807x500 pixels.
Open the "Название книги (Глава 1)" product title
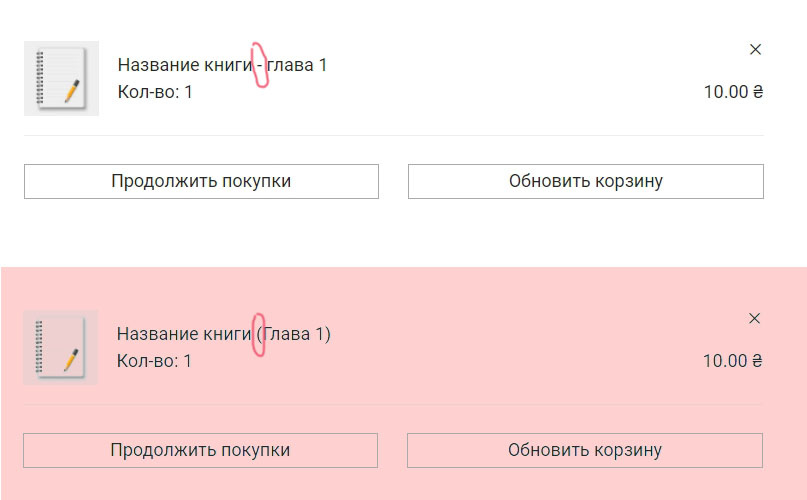(x=223, y=334)
